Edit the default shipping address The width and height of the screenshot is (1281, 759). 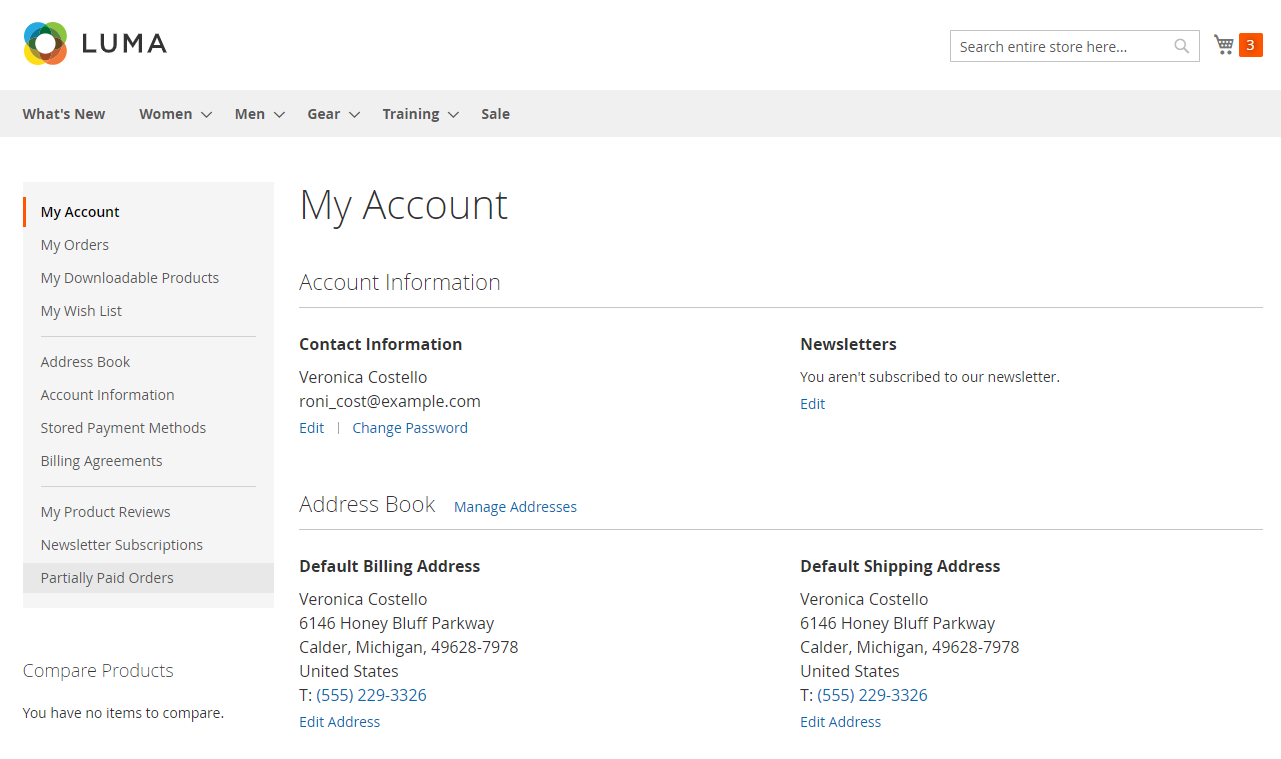[x=840, y=722]
